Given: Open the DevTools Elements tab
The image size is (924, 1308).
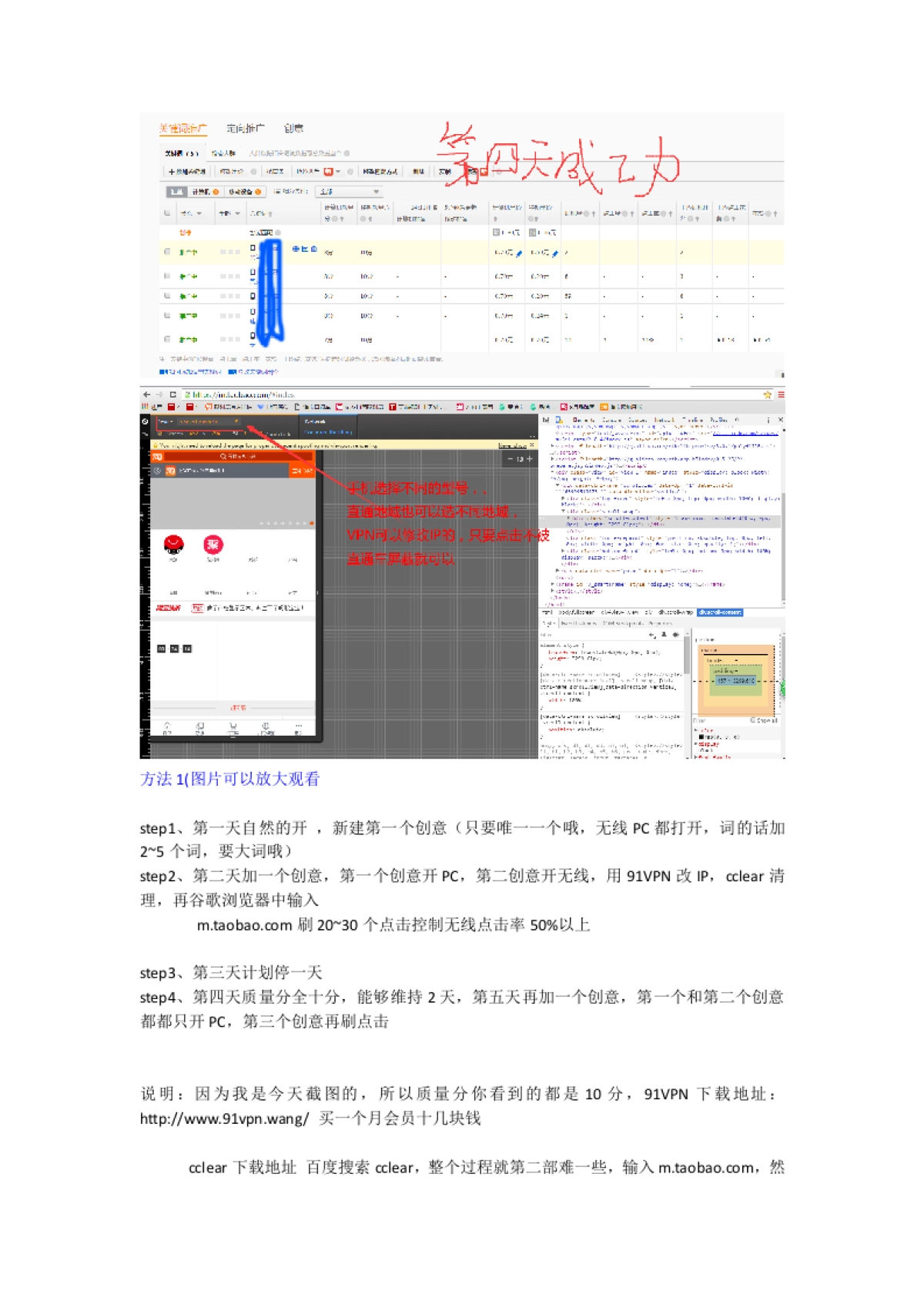Looking at the screenshot, I should (584, 421).
